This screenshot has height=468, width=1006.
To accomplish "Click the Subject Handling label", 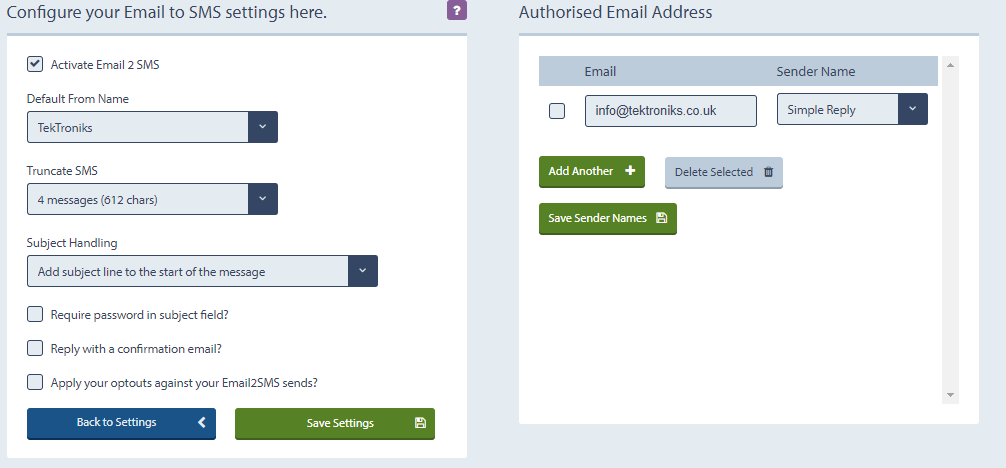I will (x=72, y=243).
